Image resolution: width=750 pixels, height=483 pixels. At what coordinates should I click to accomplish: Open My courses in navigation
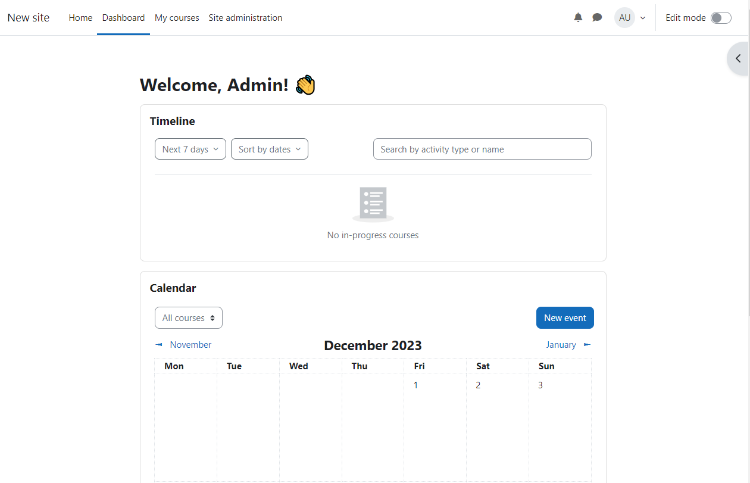click(x=176, y=18)
